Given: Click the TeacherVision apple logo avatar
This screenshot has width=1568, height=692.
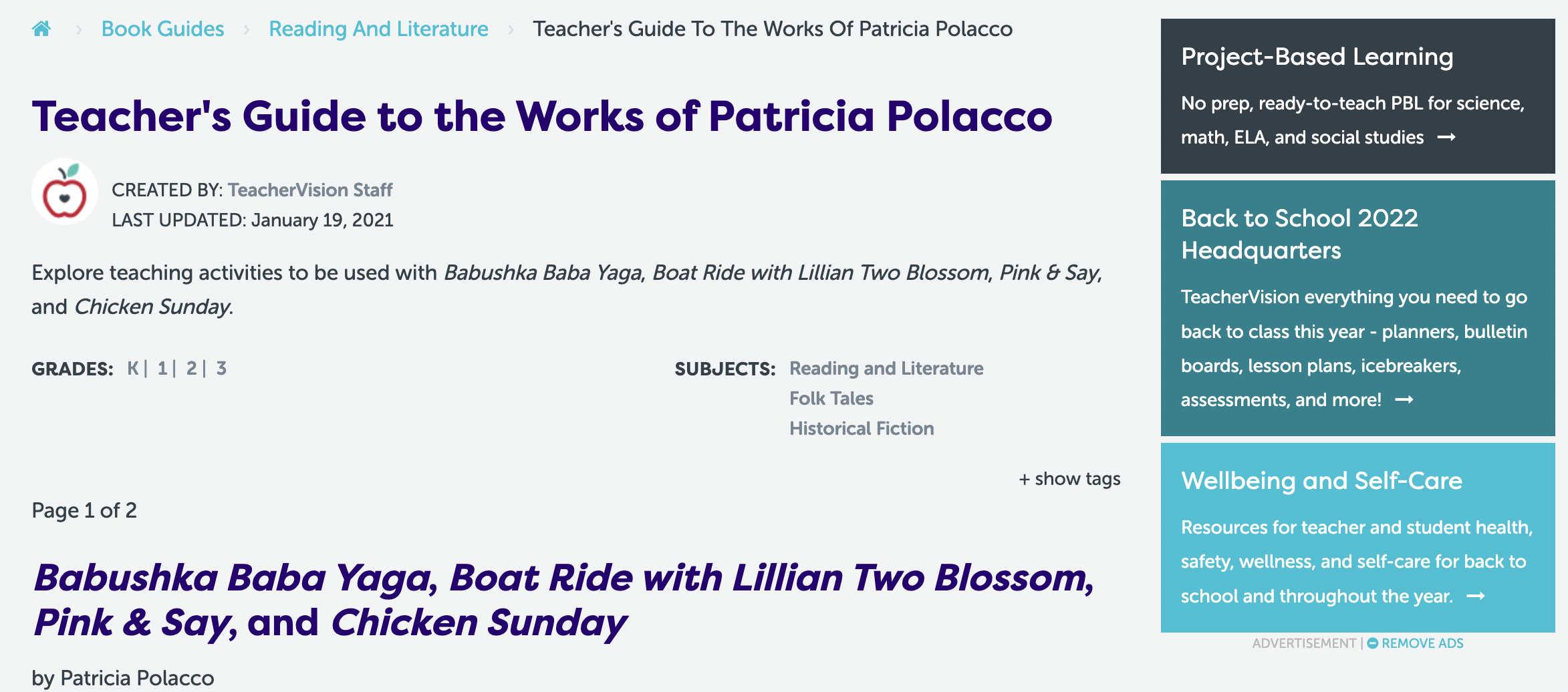Looking at the screenshot, I should (x=65, y=192).
